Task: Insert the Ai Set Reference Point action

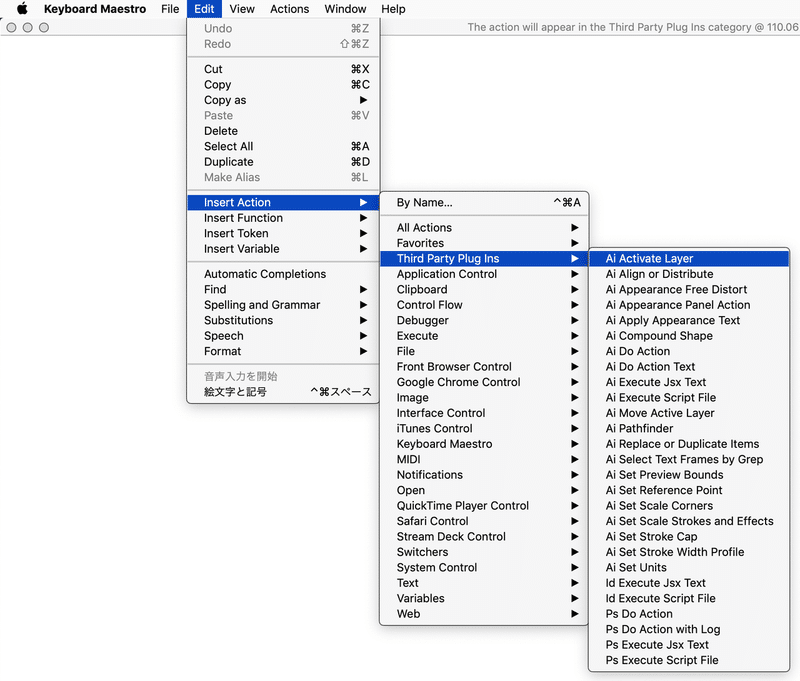Action: [x=689, y=490]
